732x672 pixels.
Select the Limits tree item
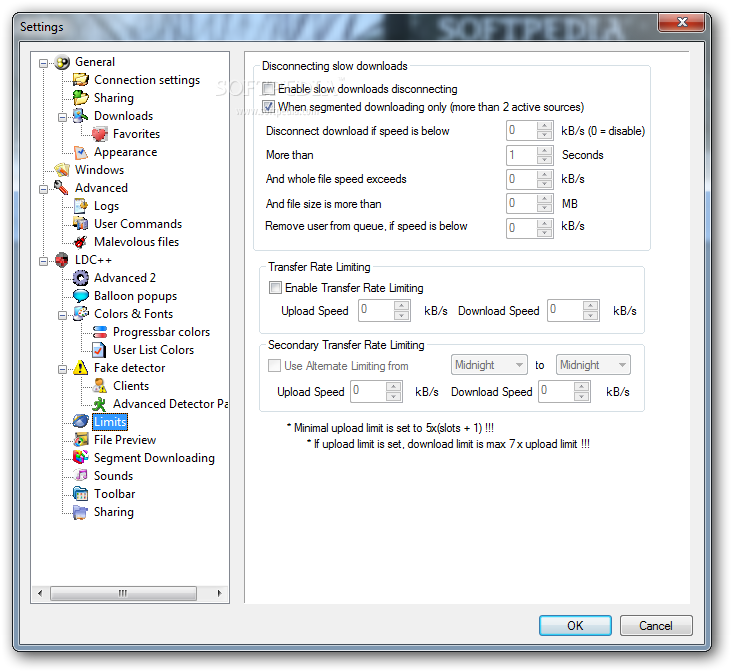tap(110, 422)
